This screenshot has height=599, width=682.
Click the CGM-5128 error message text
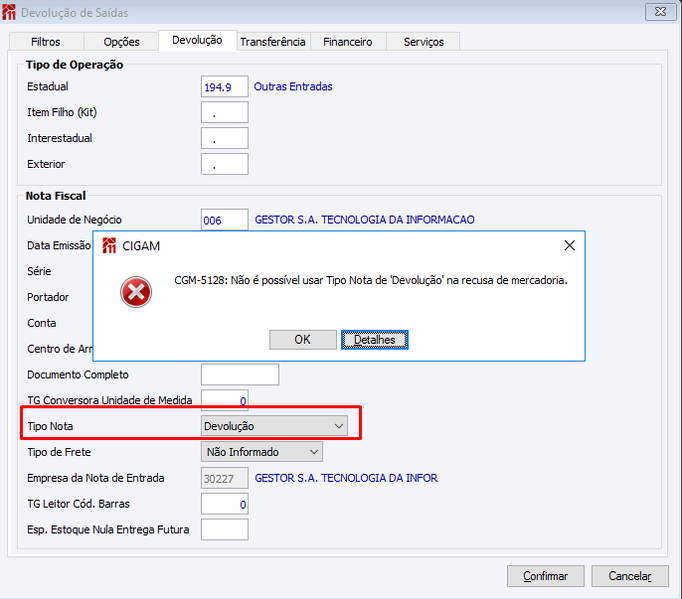[371, 280]
